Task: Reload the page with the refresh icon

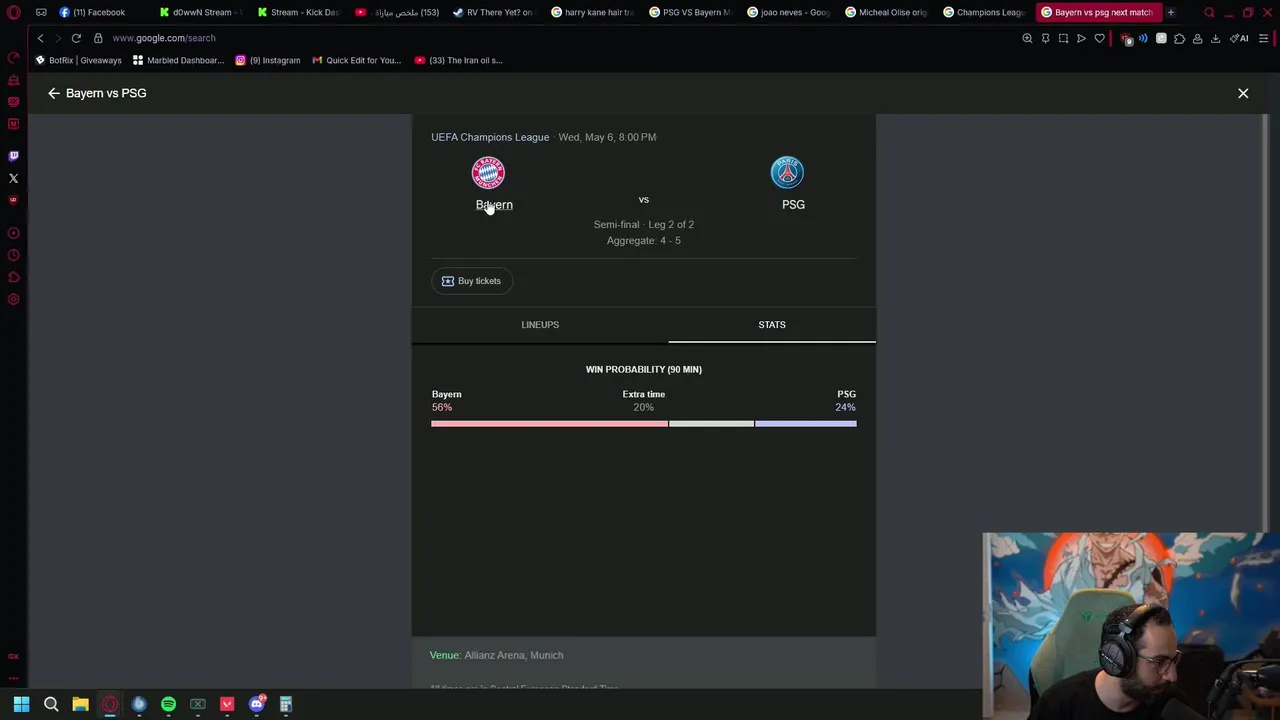Action: click(x=76, y=38)
